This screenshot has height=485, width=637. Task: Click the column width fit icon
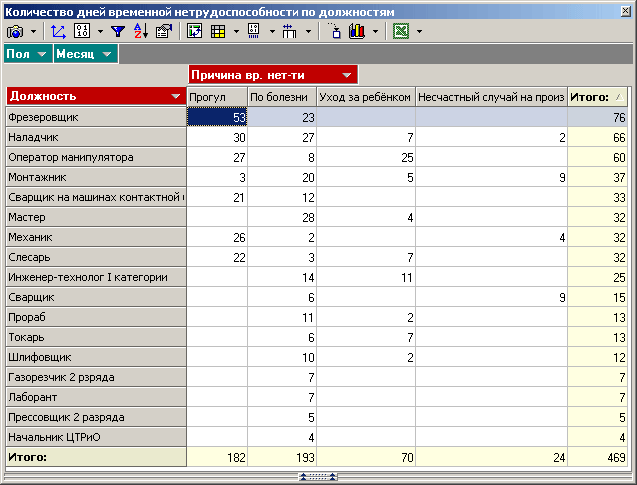click(x=289, y=31)
